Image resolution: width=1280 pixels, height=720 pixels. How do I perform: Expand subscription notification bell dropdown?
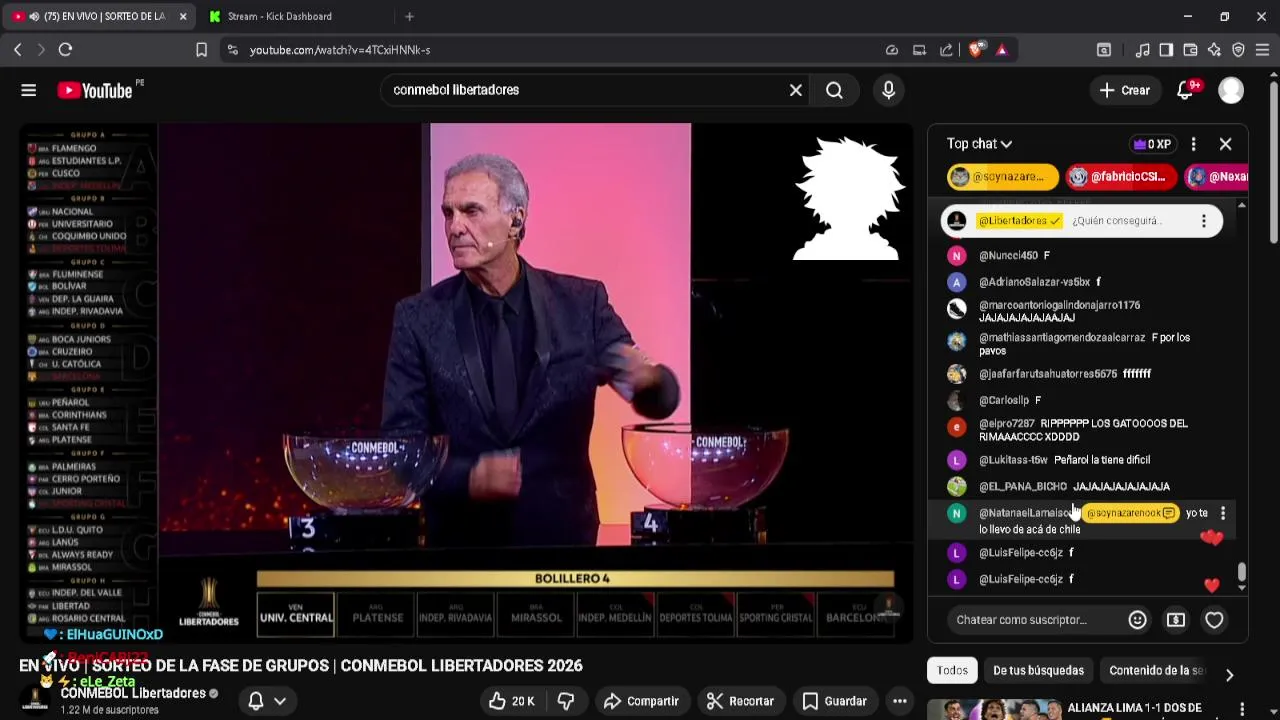click(x=267, y=701)
